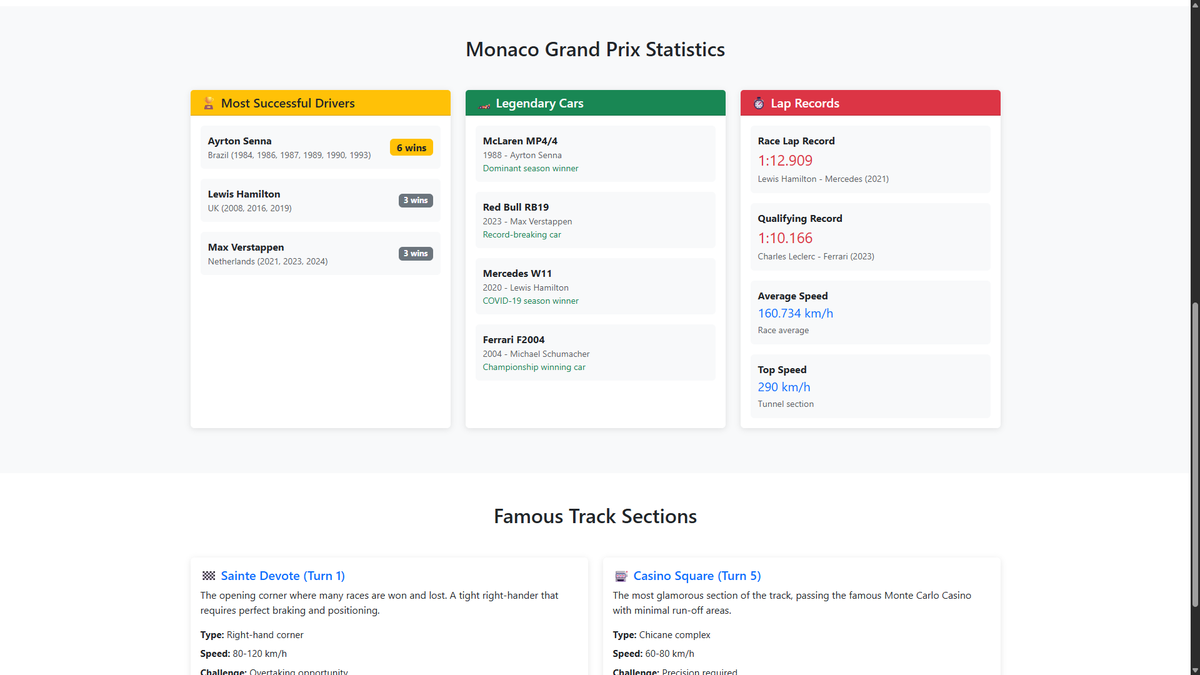Screen dimensions: 1200x675
Task: Click Sainte Devote Type: Right-hand corner line
Action: (252, 635)
